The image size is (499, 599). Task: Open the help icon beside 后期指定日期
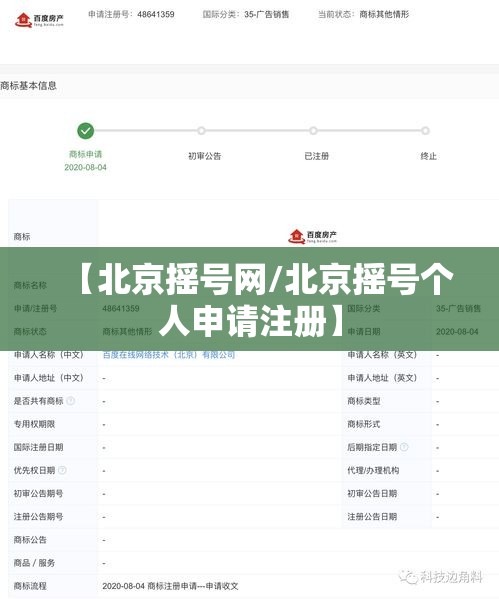tap(404, 447)
